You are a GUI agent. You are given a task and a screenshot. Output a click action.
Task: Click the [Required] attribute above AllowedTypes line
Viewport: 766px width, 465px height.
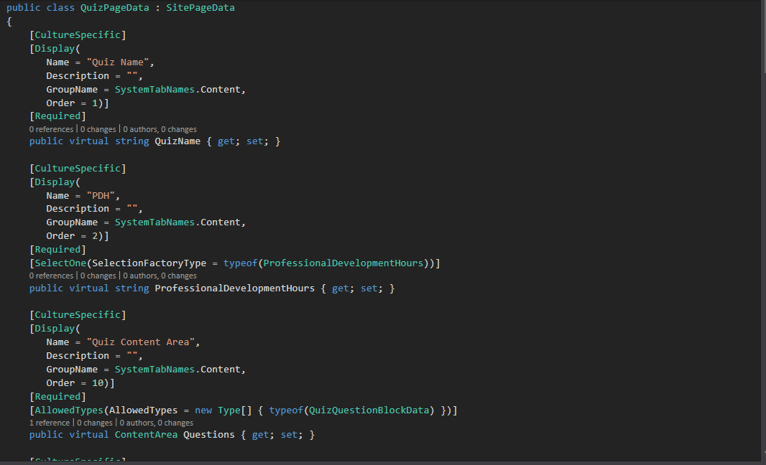(57, 397)
